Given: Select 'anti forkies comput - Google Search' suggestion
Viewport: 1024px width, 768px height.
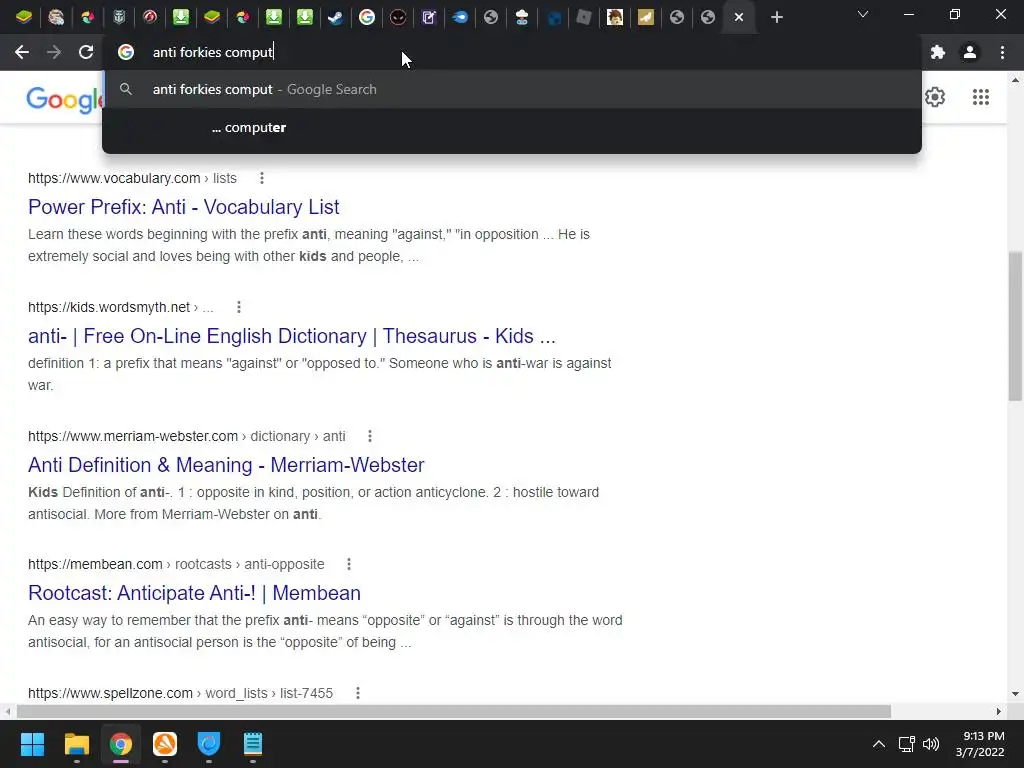Looking at the screenshot, I should point(512,89).
